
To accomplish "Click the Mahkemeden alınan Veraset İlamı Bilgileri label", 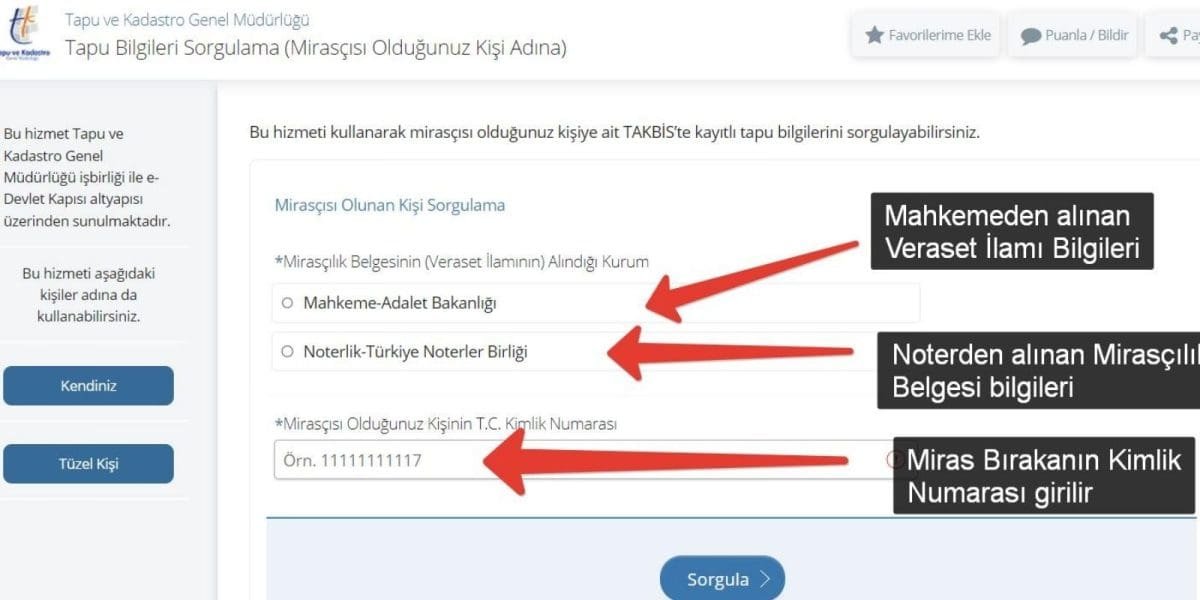I will click(x=1012, y=231).
